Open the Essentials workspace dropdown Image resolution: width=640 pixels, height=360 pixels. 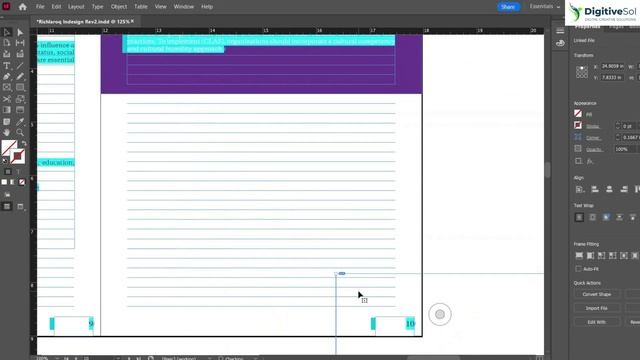click(544, 7)
